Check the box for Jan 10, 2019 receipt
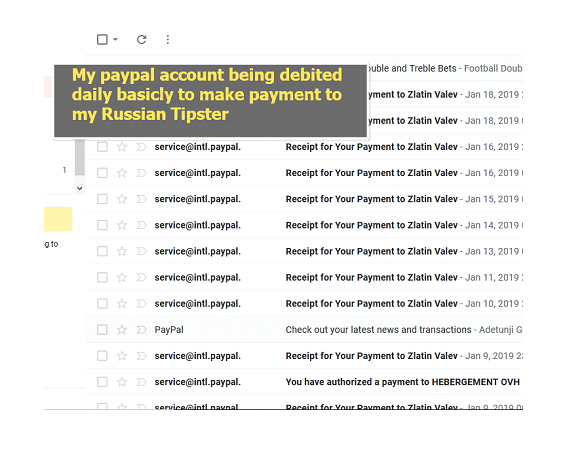The width and height of the screenshot is (570, 458). pyautogui.click(x=102, y=304)
